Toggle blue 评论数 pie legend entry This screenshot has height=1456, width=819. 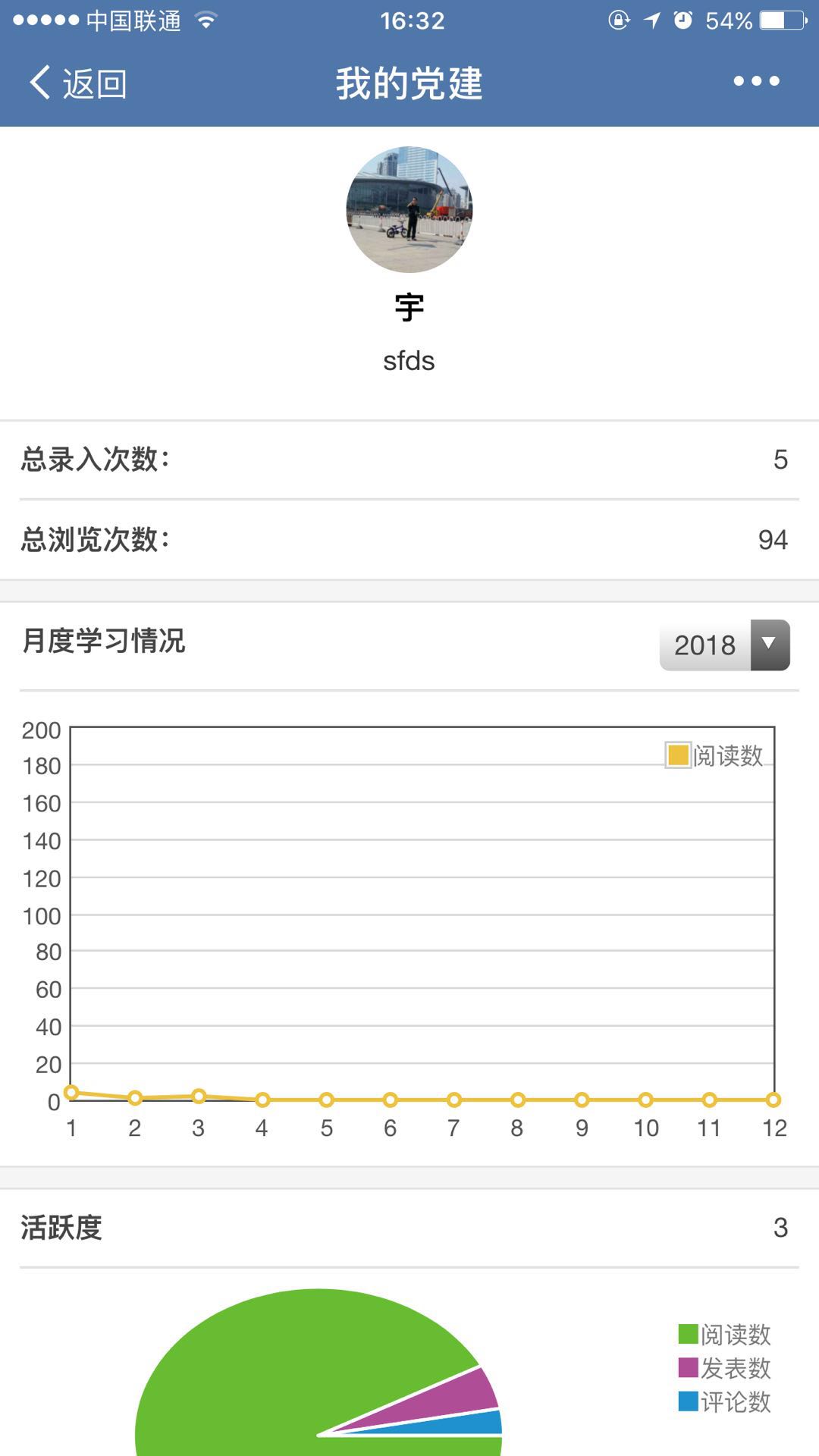click(725, 1401)
